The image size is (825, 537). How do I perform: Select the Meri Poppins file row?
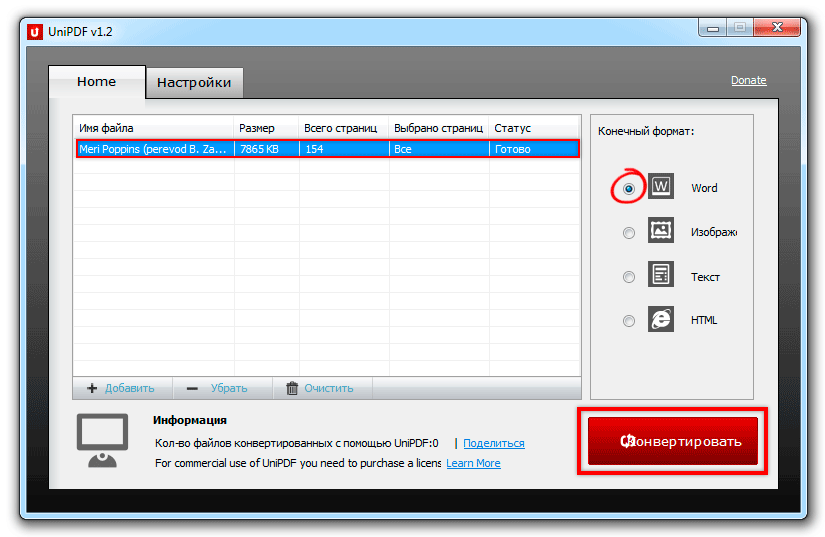point(328,149)
